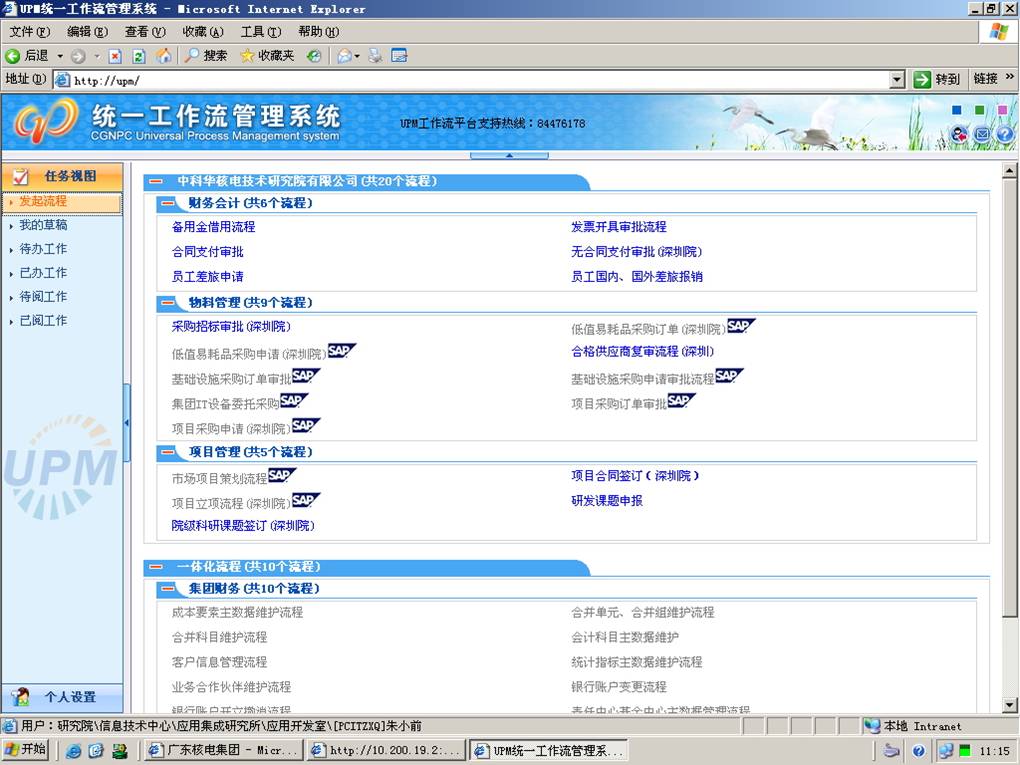Open the 个人设置 panel in the sidebar

click(62, 696)
